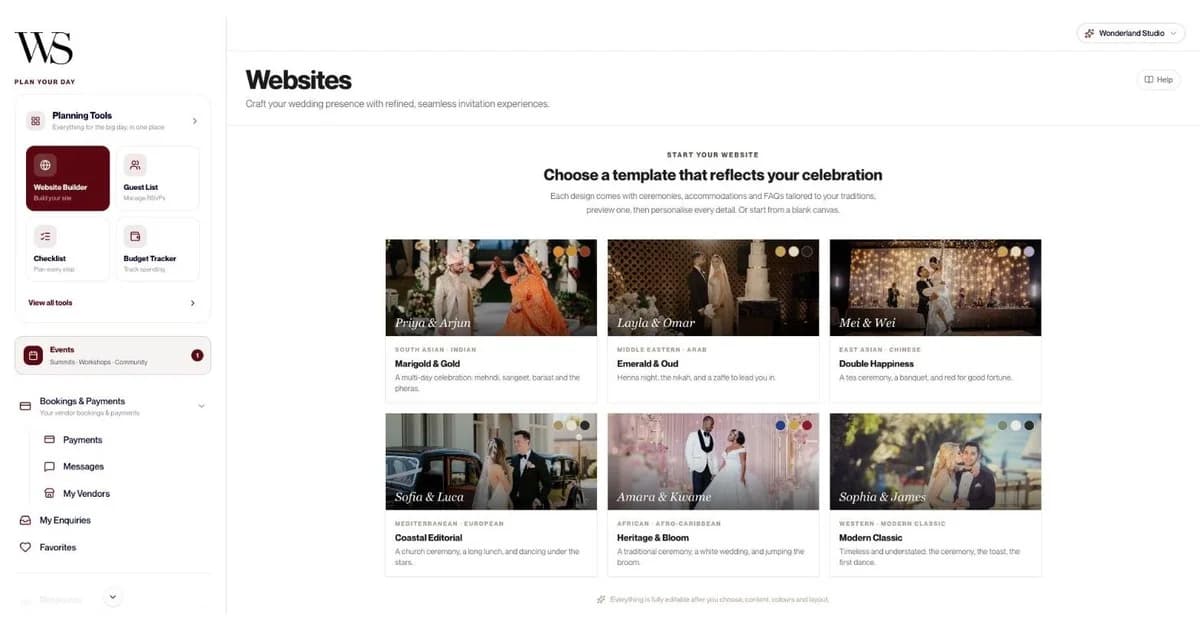Click the View all tools link
This screenshot has width=1200, height=630.
50,303
